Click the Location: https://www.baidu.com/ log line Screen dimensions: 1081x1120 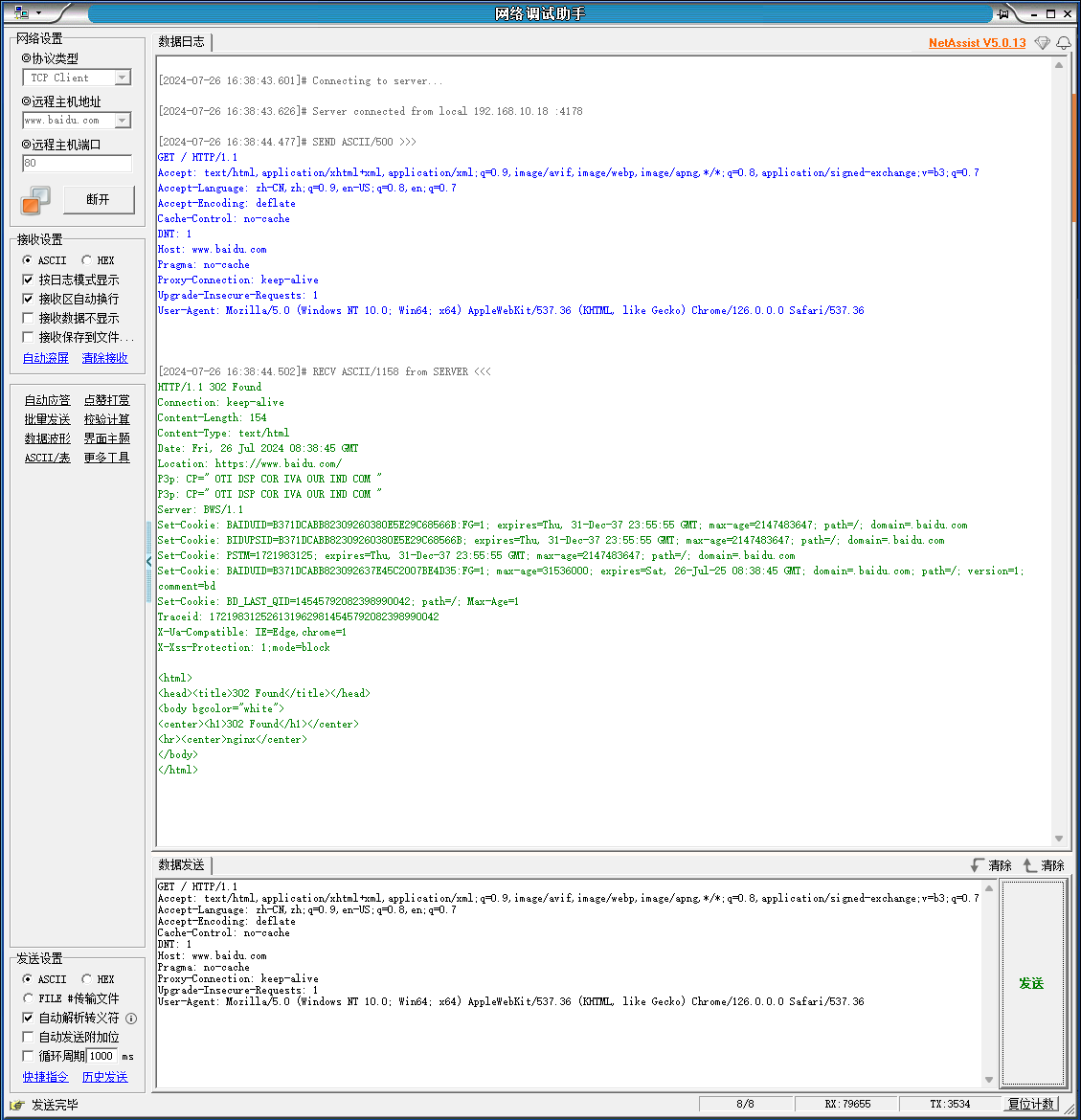pos(249,463)
